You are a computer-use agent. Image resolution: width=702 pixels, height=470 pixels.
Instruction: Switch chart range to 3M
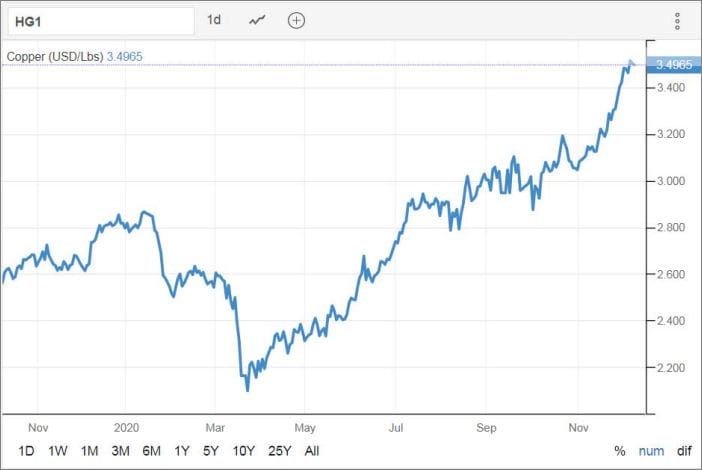click(x=122, y=451)
